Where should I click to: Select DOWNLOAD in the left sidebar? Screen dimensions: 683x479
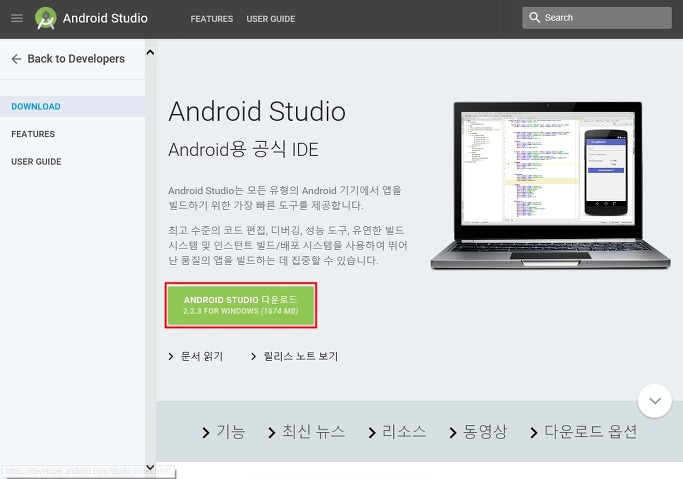click(x=72, y=107)
